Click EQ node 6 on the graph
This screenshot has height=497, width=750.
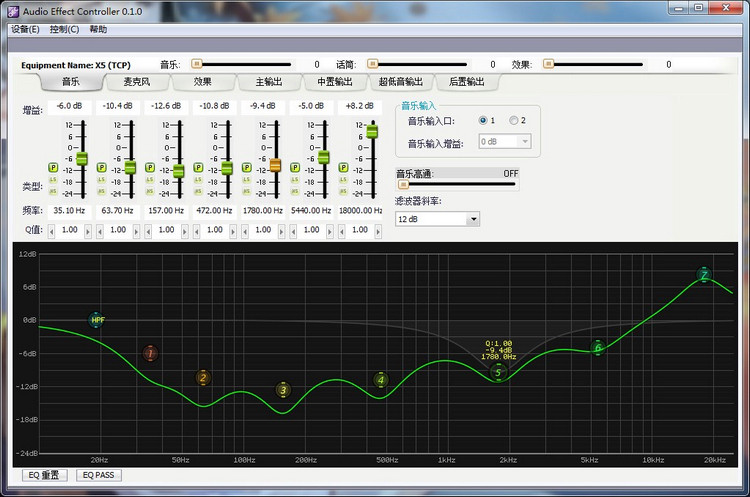pyautogui.click(x=598, y=348)
